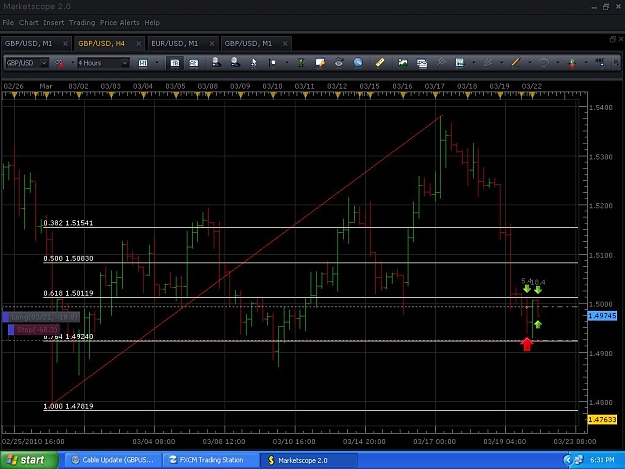Click the add indicator chart icon
The width and height of the screenshot is (625, 469).
click(x=460, y=63)
